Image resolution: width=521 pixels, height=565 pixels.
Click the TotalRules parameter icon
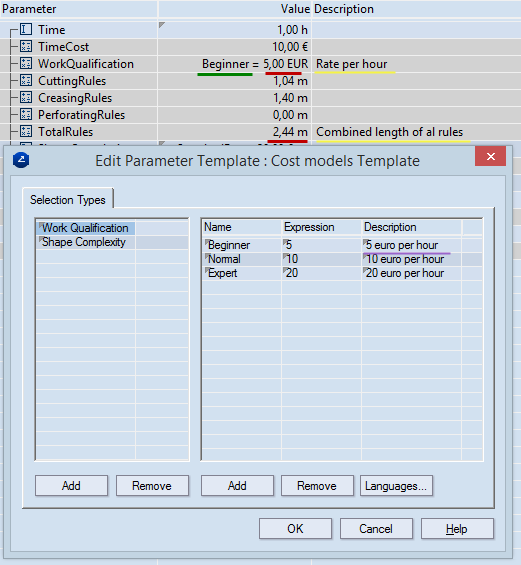tap(26, 132)
